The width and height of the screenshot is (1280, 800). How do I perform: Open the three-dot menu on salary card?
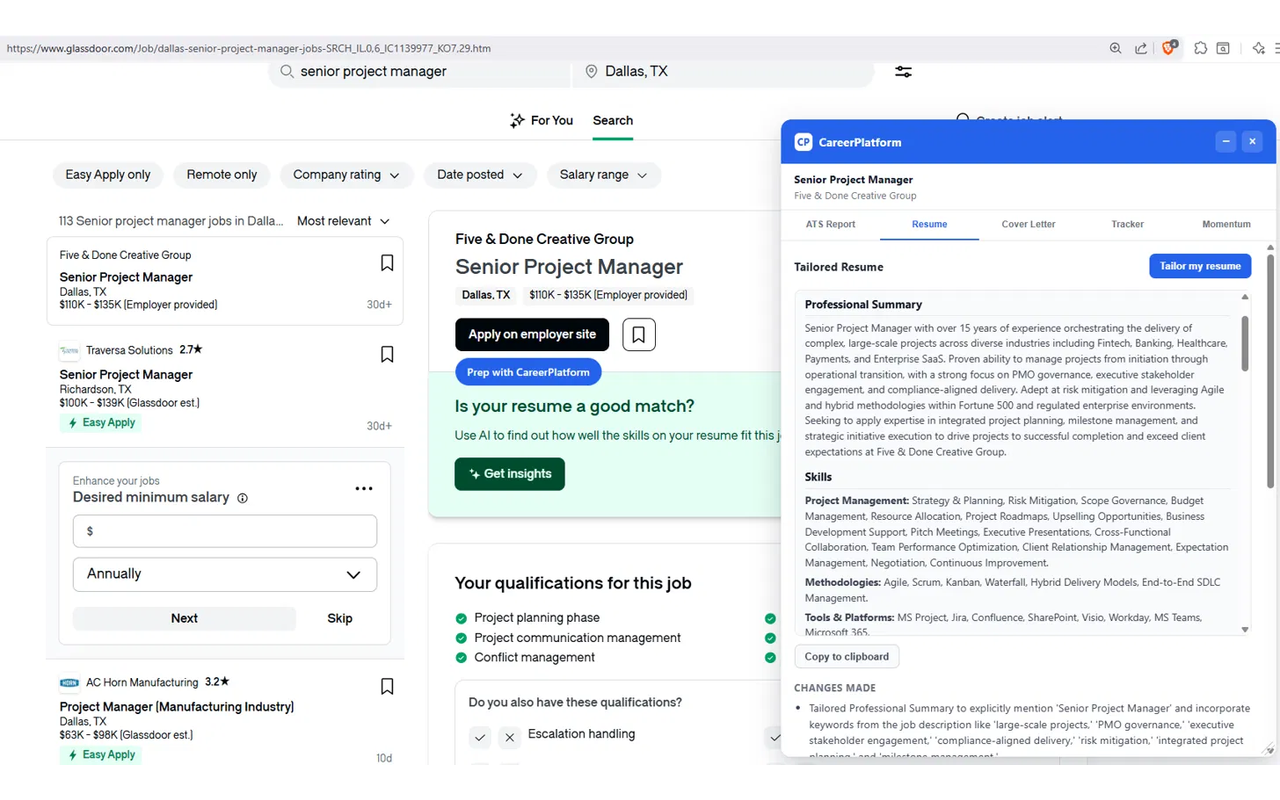364,489
